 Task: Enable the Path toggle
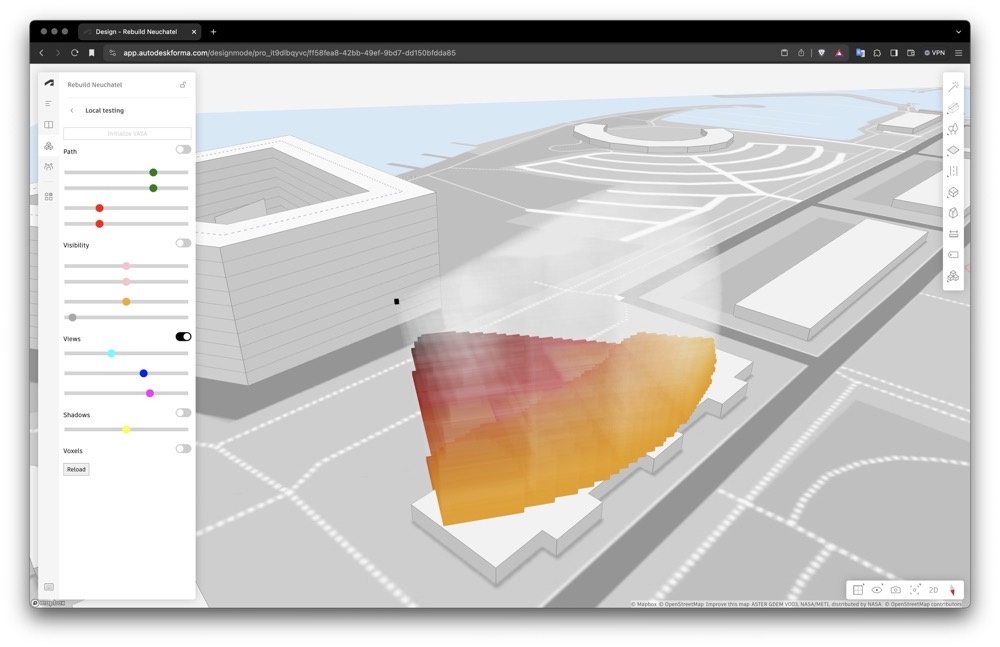click(x=183, y=150)
